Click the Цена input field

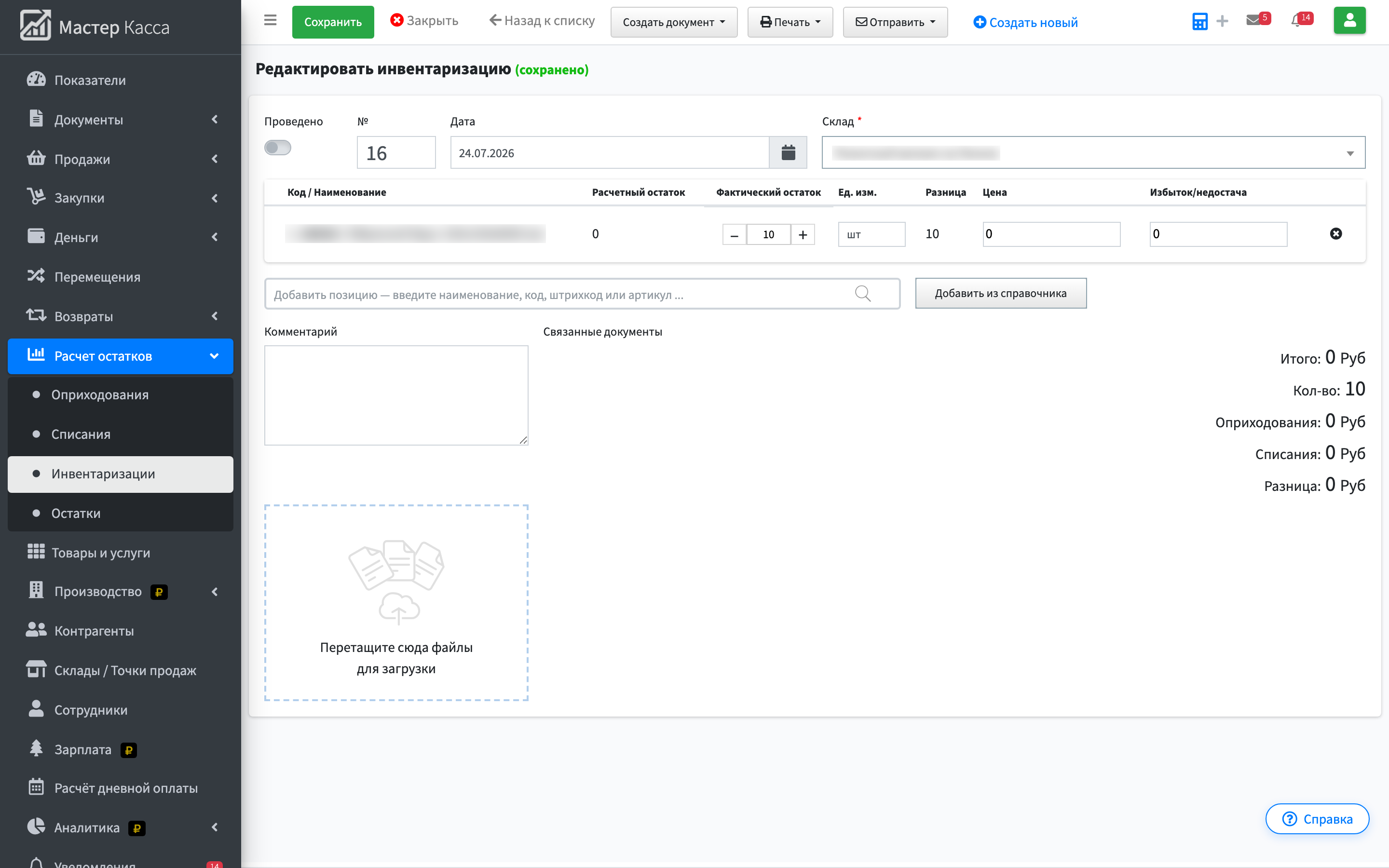pos(1051,234)
